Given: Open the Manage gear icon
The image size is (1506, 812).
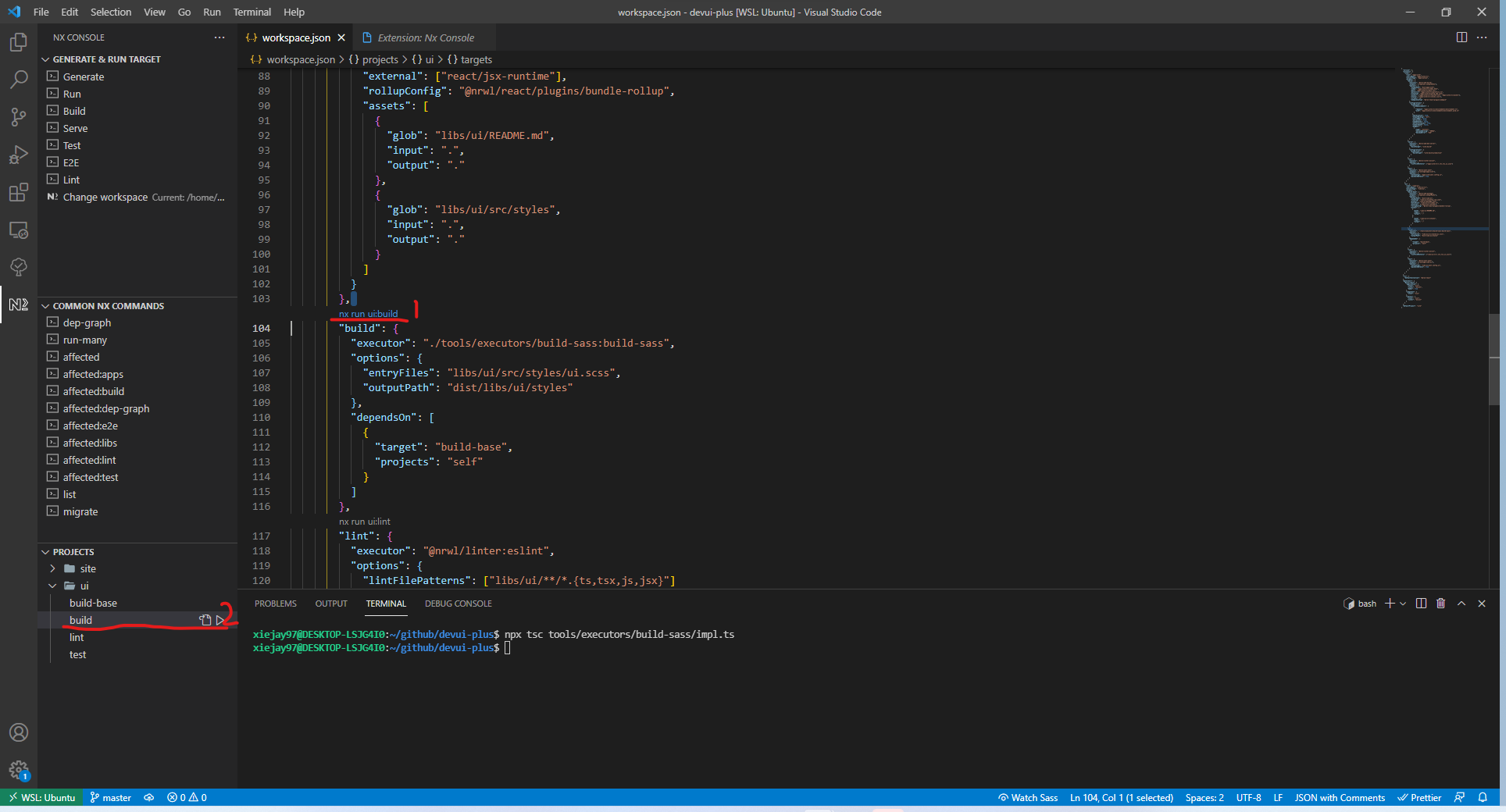Looking at the screenshot, I should [19, 771].
